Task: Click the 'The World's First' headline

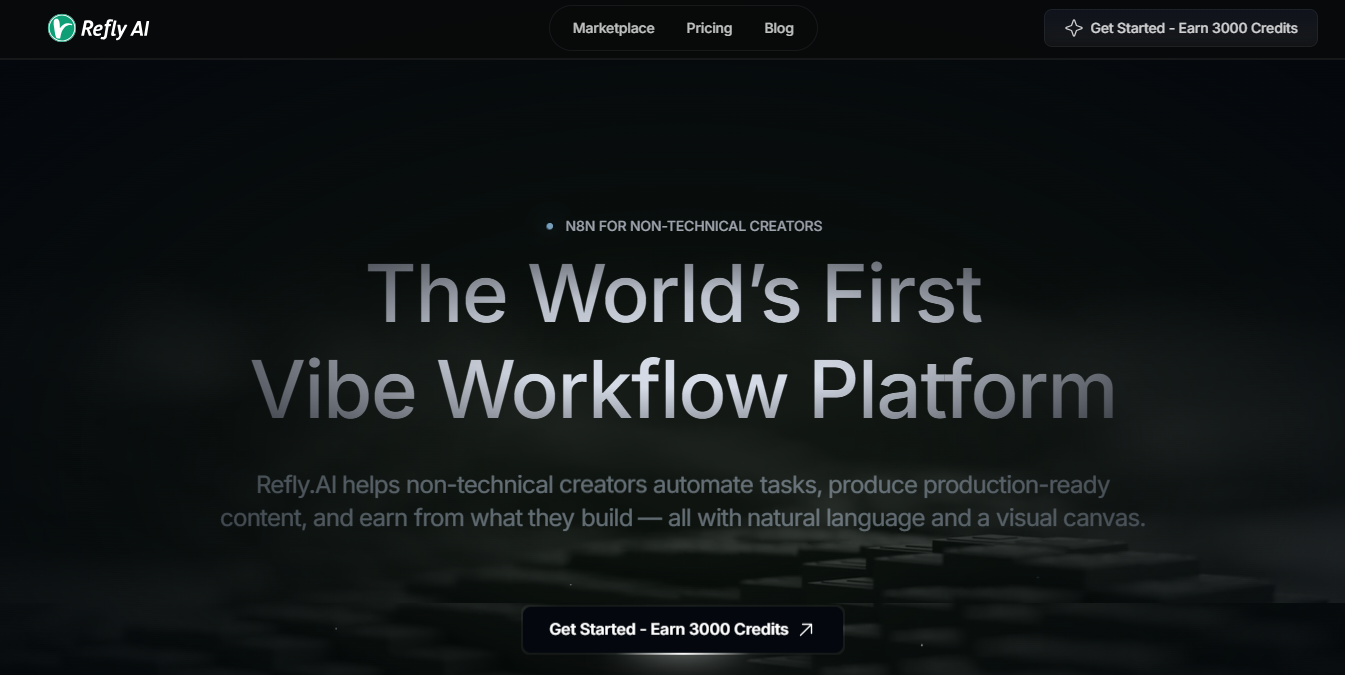Action: 675,293
